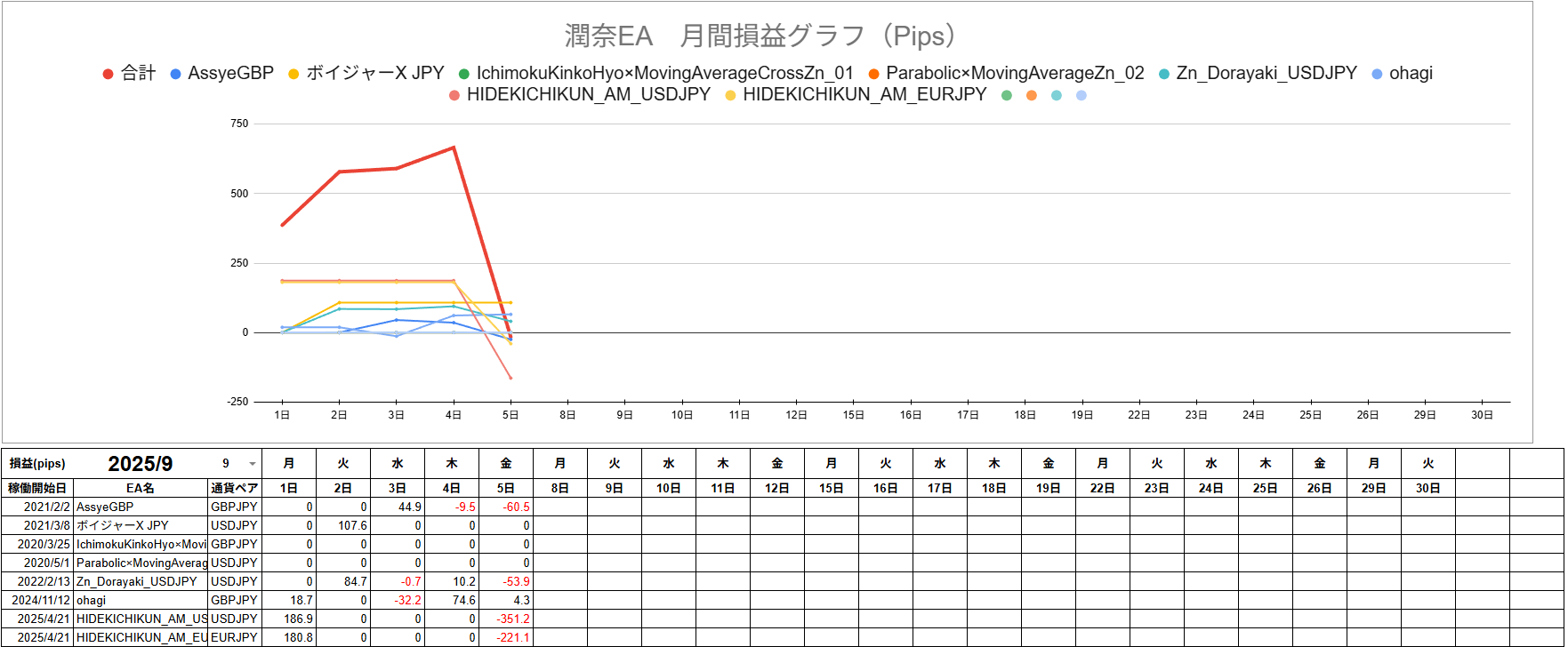
Task: Click the 750 y-axis label
Action: click(239, 124)
